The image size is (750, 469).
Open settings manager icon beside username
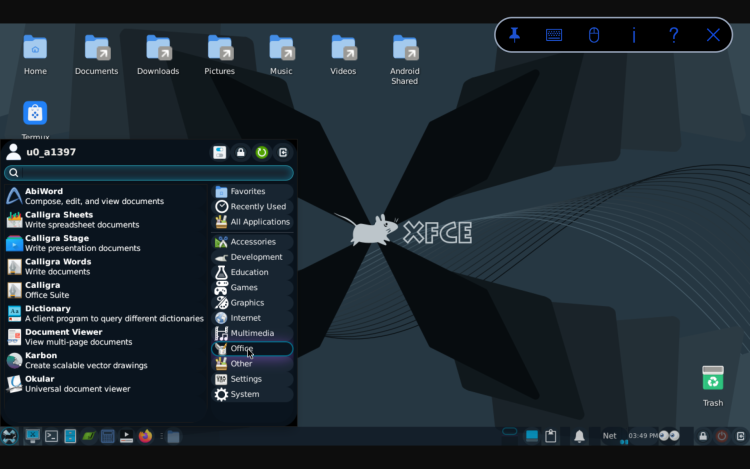[x=220, y=153]
